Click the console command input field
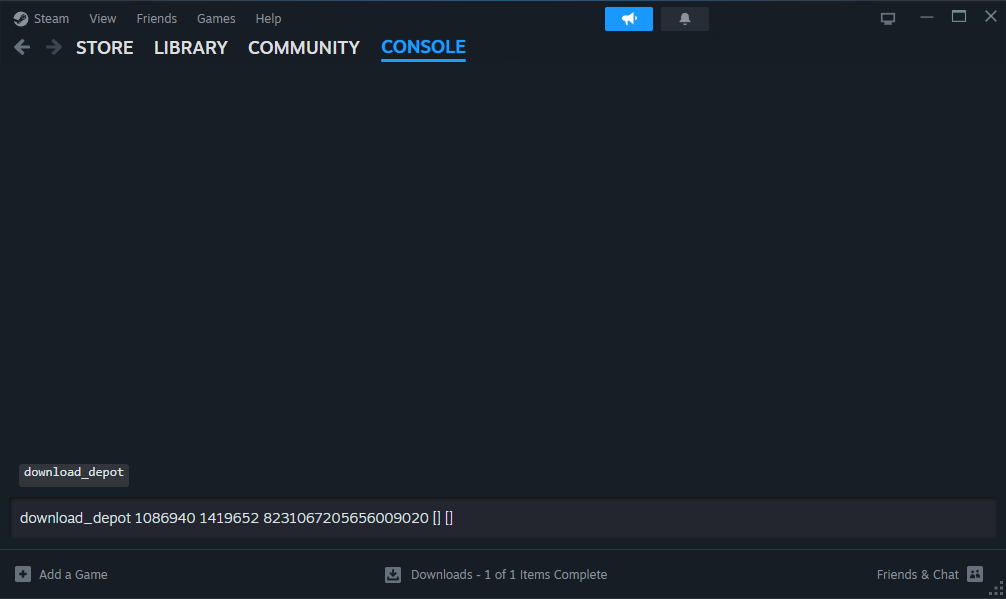1006x599 pixels. (500, 518)
